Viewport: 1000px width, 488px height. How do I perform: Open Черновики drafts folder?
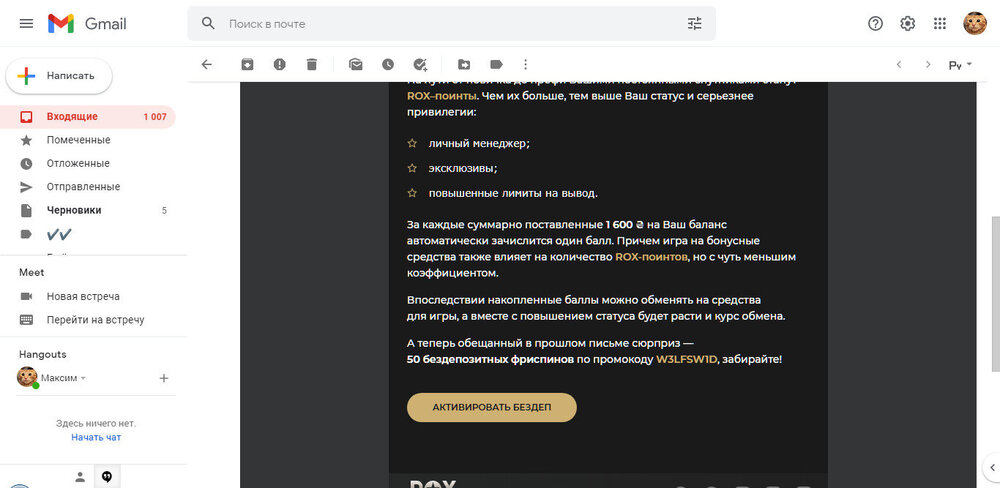pyautogui.click(x=74, y=210)
